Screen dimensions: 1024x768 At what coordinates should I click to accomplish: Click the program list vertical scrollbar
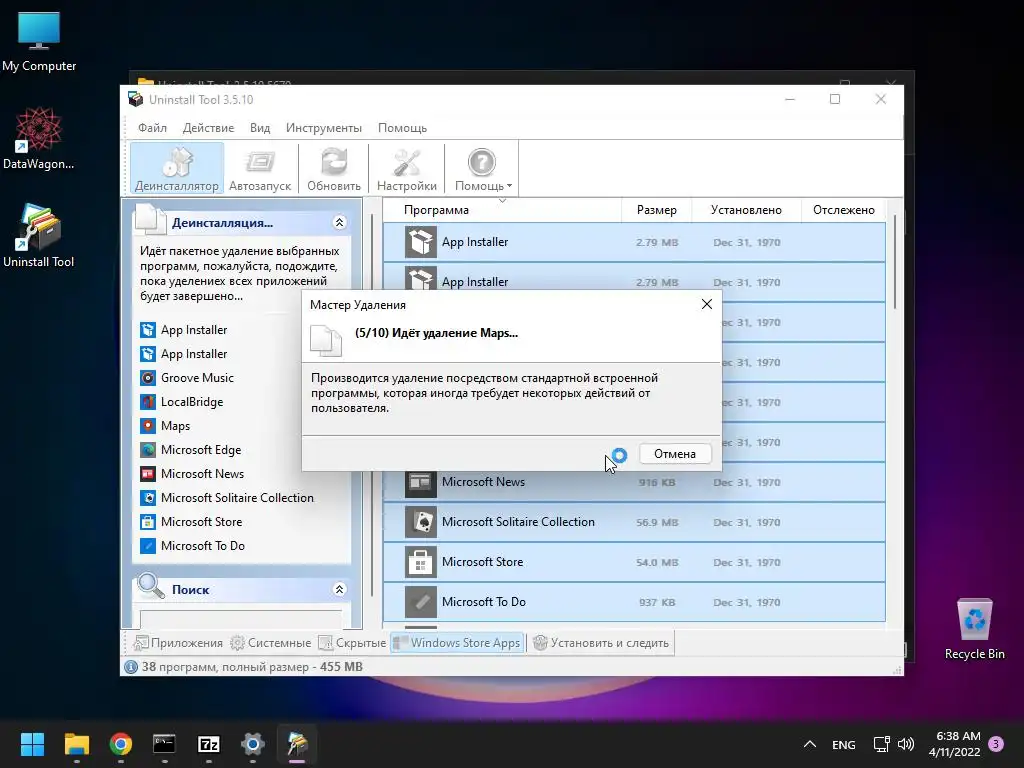coord(894,261)
